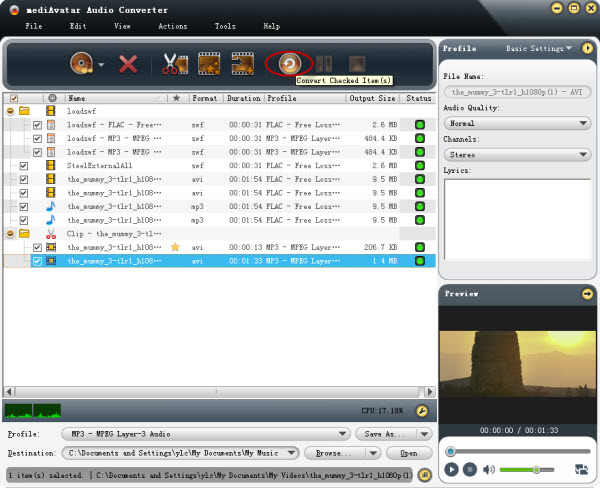
Task: Uncheck the selected 1.4 MB row checkbox
Action: click(x=37, y=261)
